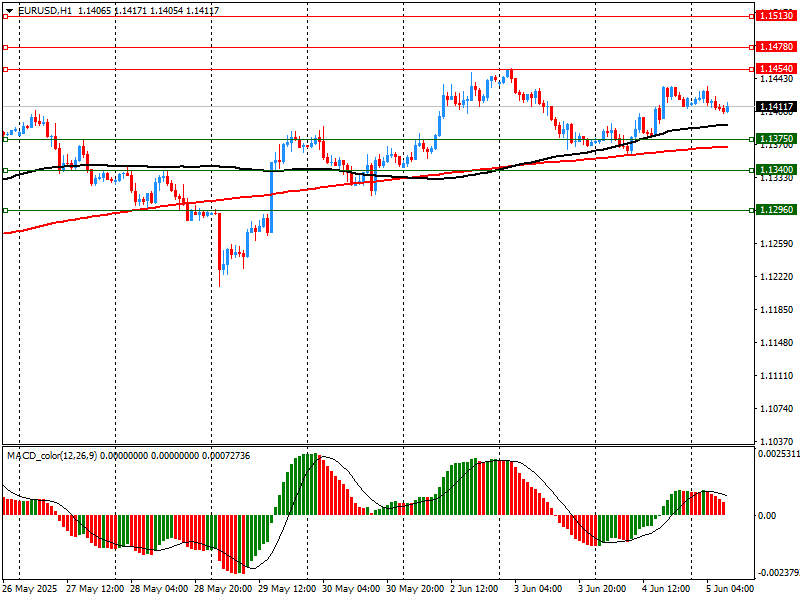Screen dimensions: 800x600
Task: Select the green 1.13750 support tag
Action: [776, 139]
